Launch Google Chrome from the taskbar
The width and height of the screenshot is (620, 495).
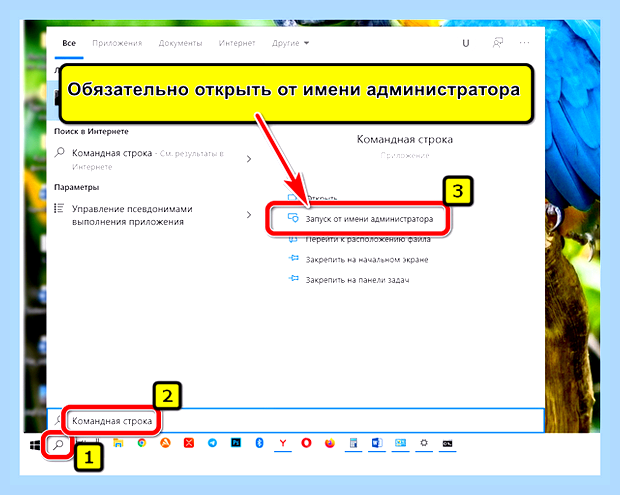coord(142,443)
